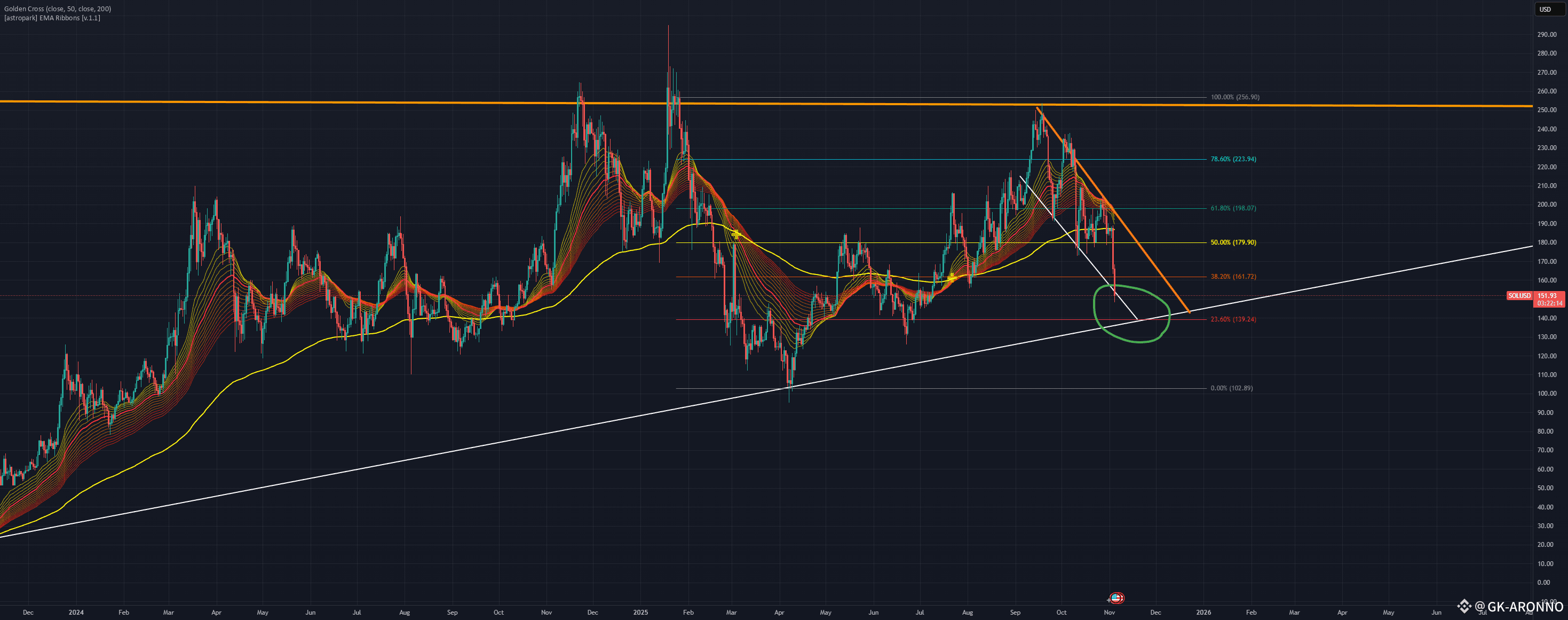Select the 23.60% (139.24) Fibonacci level label
The image size is (1568, 620).
tap(1233, 319)
